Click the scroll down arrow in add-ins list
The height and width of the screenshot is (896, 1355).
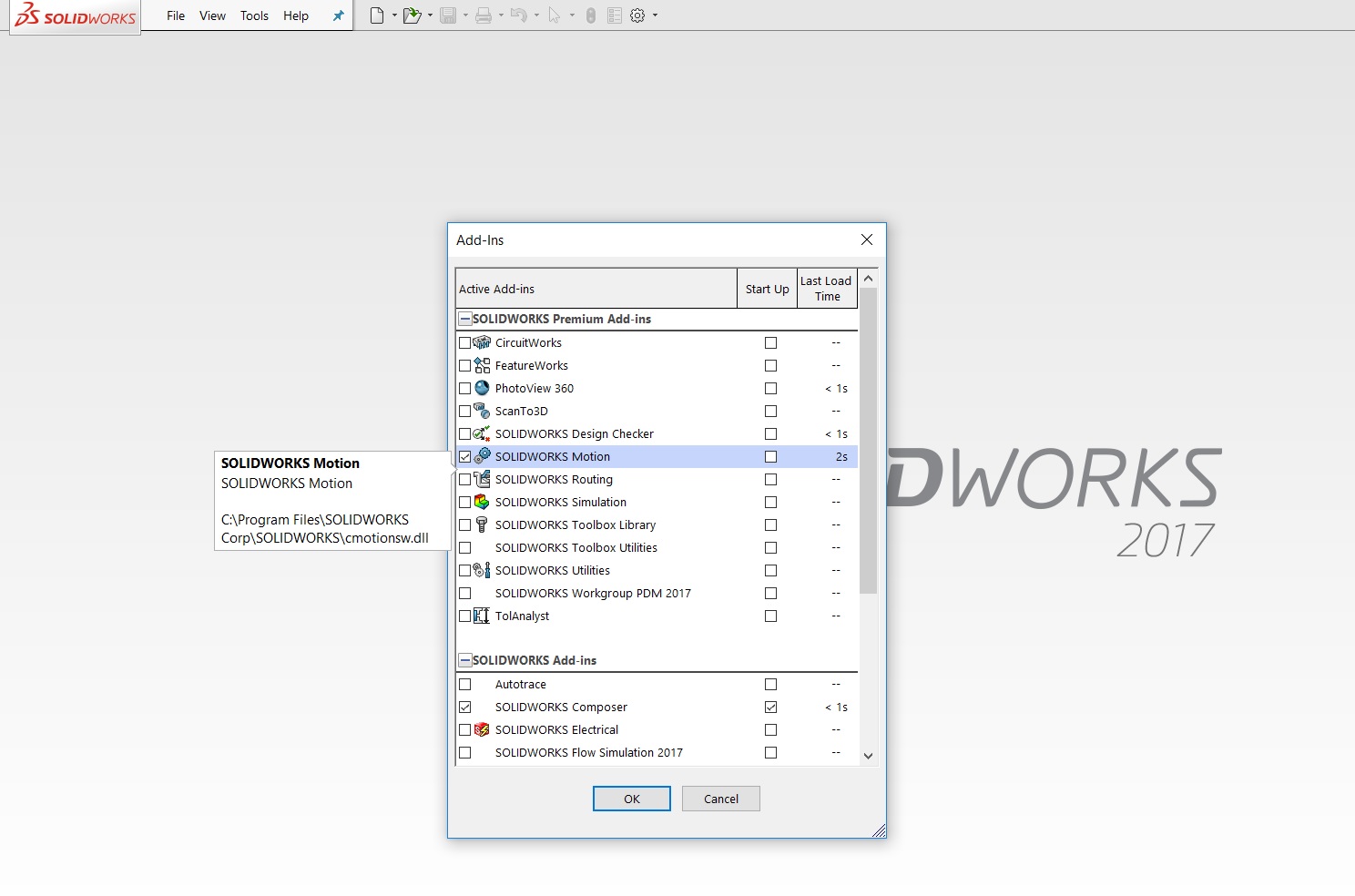pyautogui.click(x=868, y=756)
